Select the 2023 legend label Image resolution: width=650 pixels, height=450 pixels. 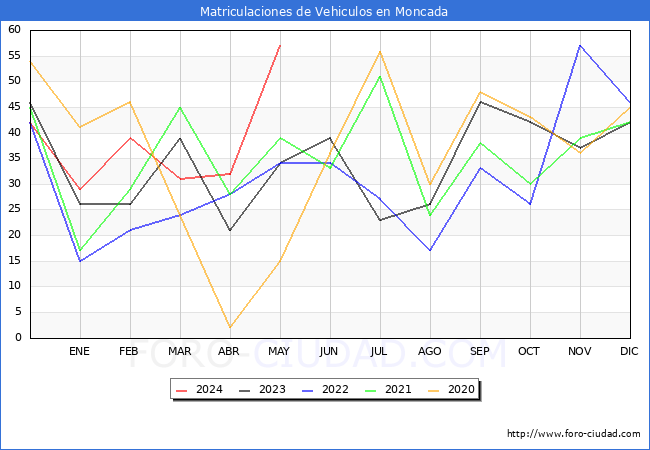click(x=272, y=390)
